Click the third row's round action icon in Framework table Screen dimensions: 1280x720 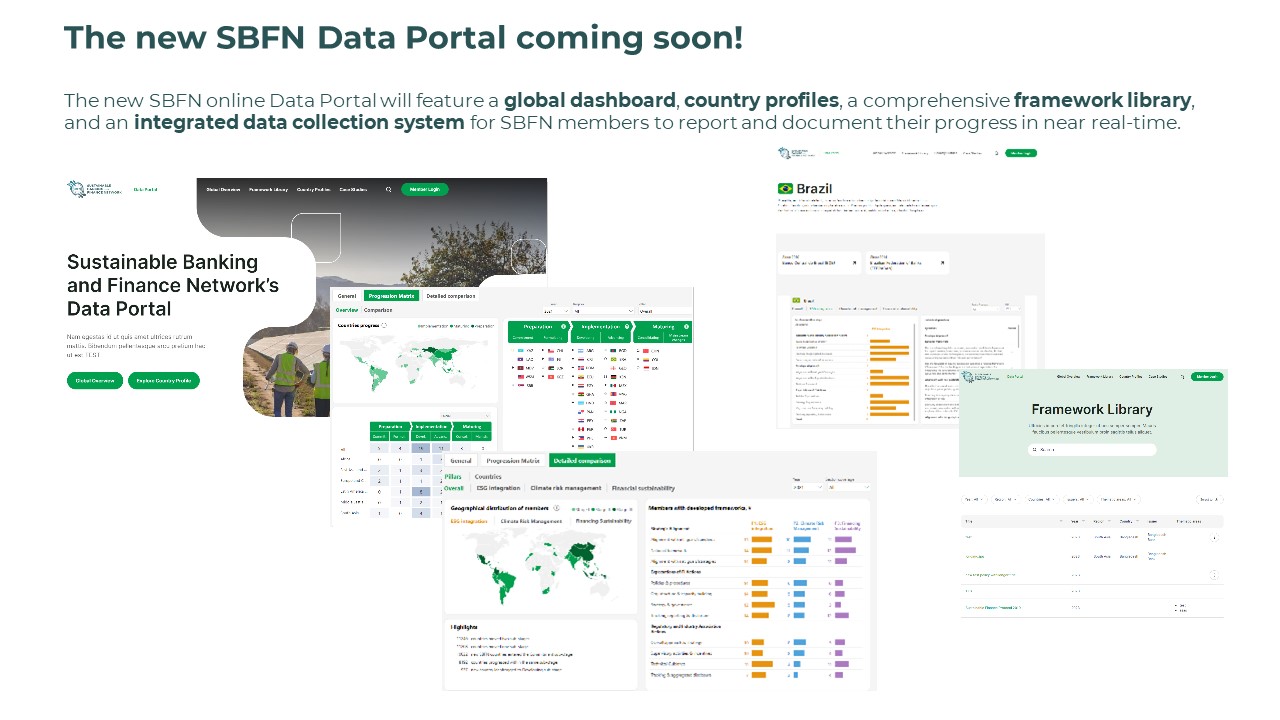pyautogui.click(x=1214, y=575)
